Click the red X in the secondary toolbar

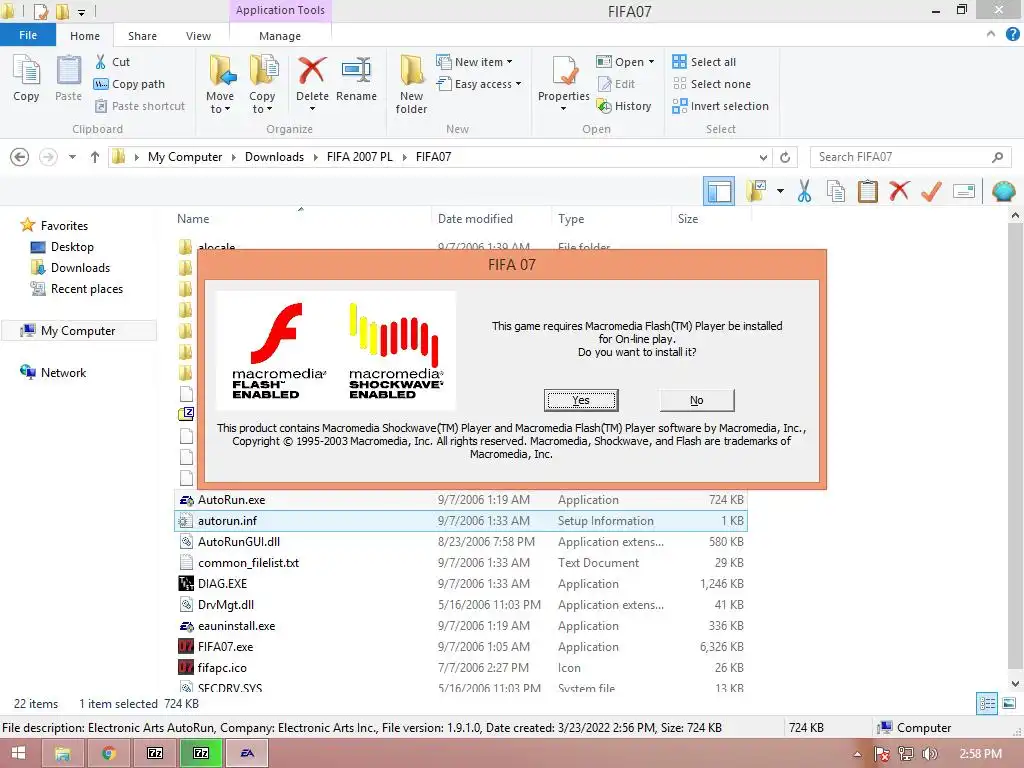[x=899, y=191]
